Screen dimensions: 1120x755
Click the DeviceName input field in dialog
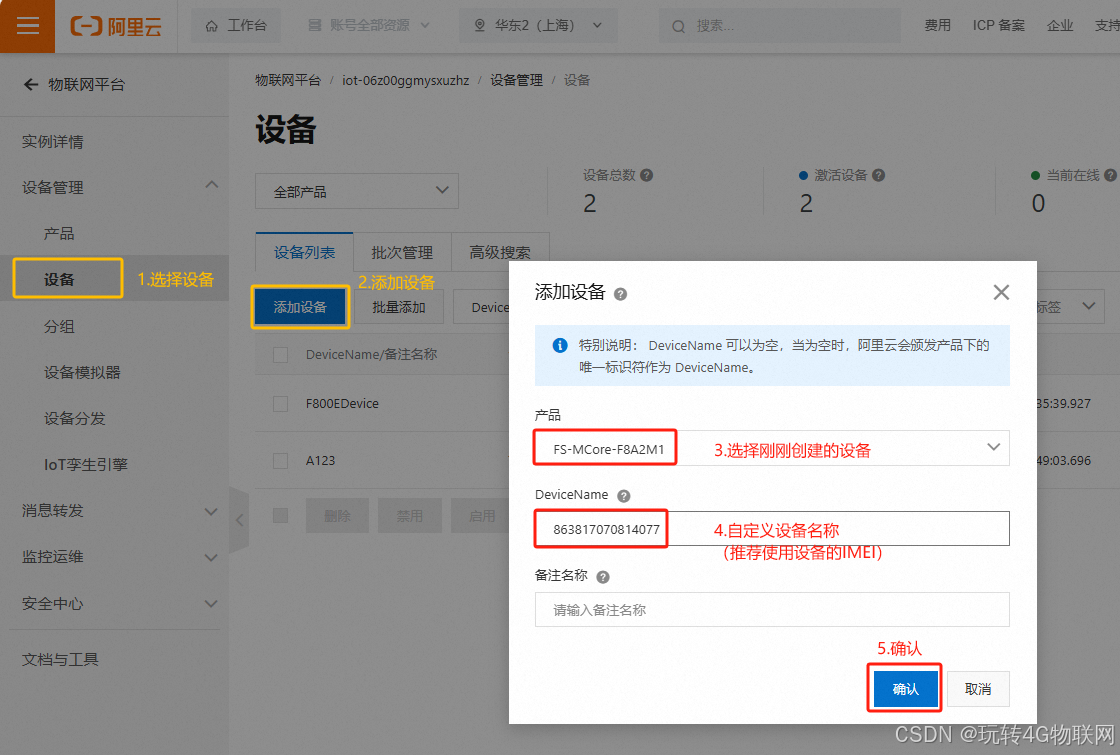(772, 529)
